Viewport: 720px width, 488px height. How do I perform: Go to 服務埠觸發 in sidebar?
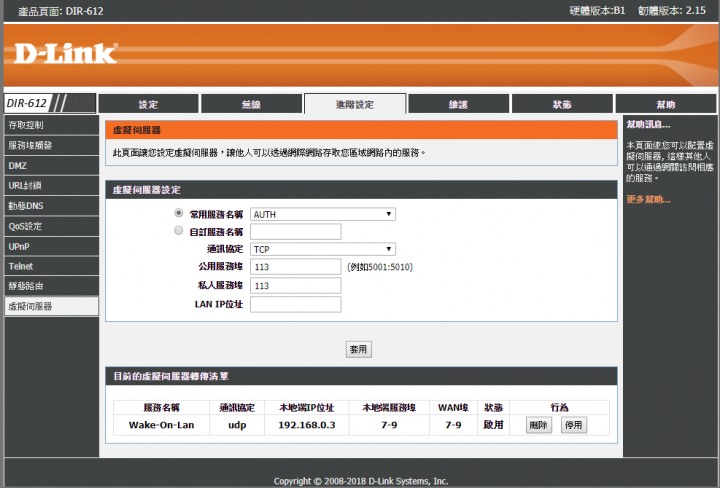(x=51, y=146)
